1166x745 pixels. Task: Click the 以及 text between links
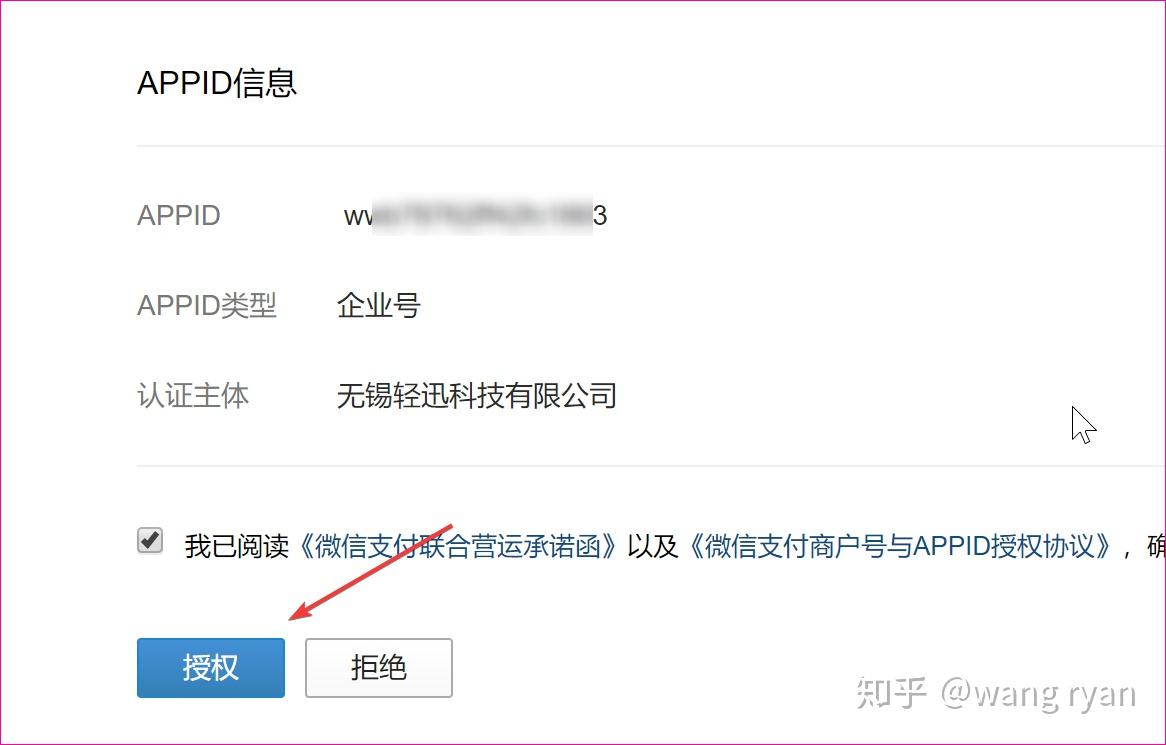[653, 546]
